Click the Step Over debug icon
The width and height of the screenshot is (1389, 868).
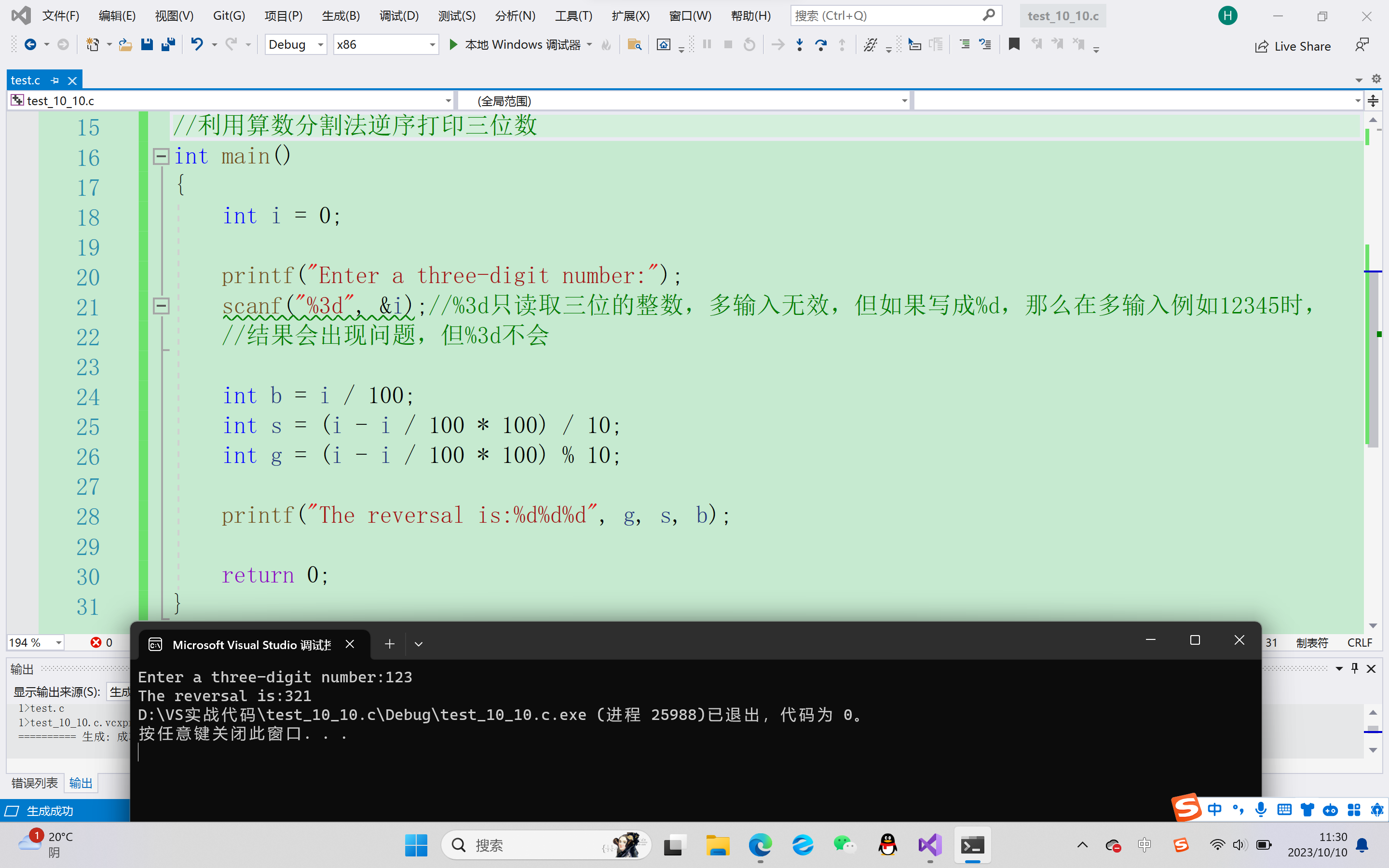pyautogui.click(x=821, y=44)
